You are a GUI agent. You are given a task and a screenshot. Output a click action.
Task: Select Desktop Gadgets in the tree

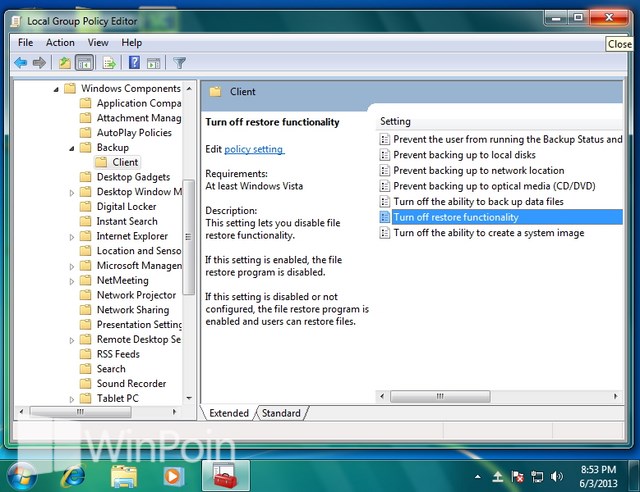[133, 177]
